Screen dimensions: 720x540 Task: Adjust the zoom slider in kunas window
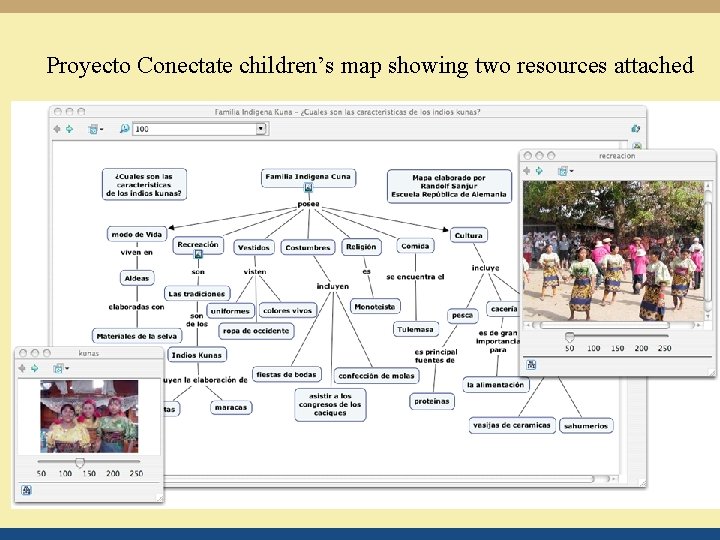click(x=80, y=462)
